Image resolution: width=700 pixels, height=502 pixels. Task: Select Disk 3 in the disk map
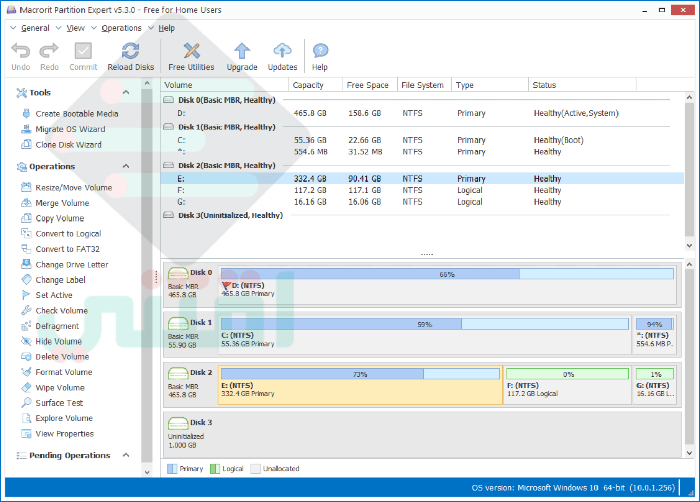coord(422,433)
